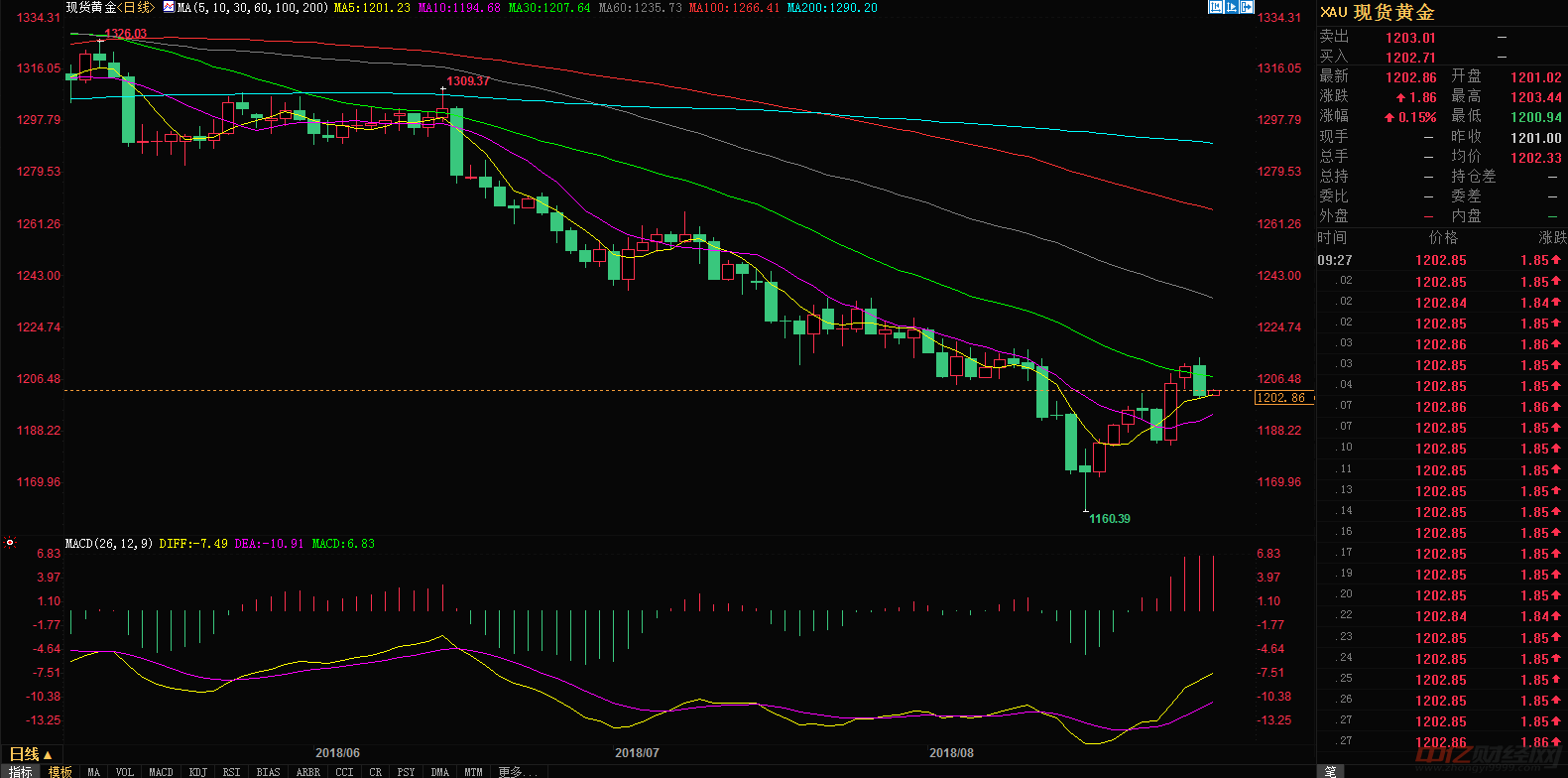The image size is (1568, 778).
Task: Click the middle blue chart axis icon
Action: tap(1231, 7)
